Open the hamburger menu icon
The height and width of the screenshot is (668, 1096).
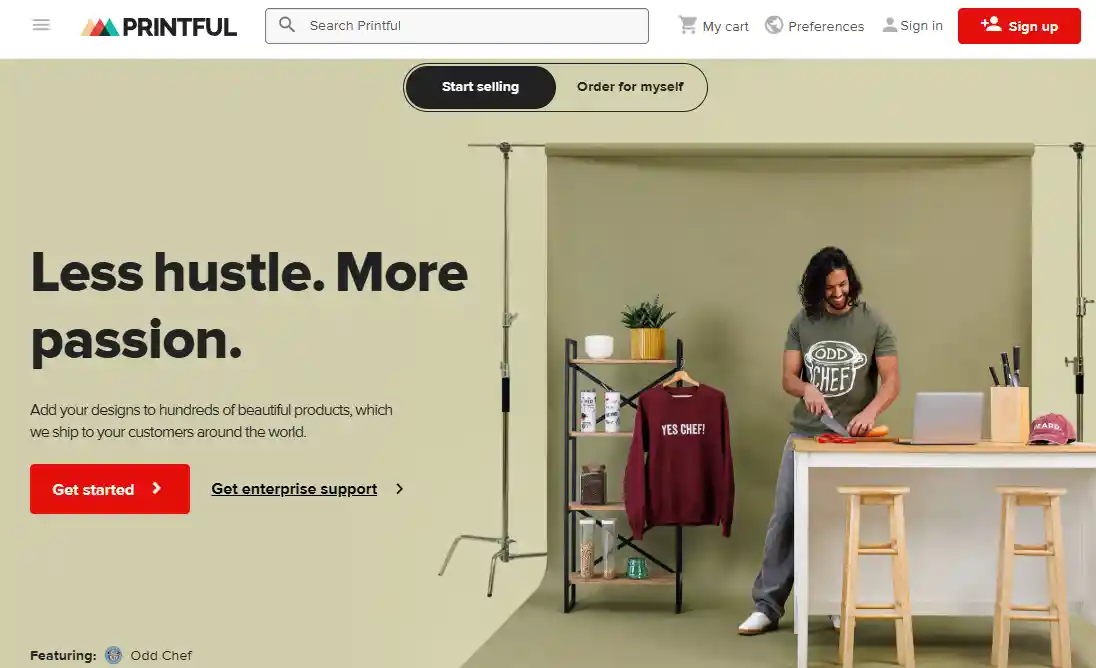(41, 25)
